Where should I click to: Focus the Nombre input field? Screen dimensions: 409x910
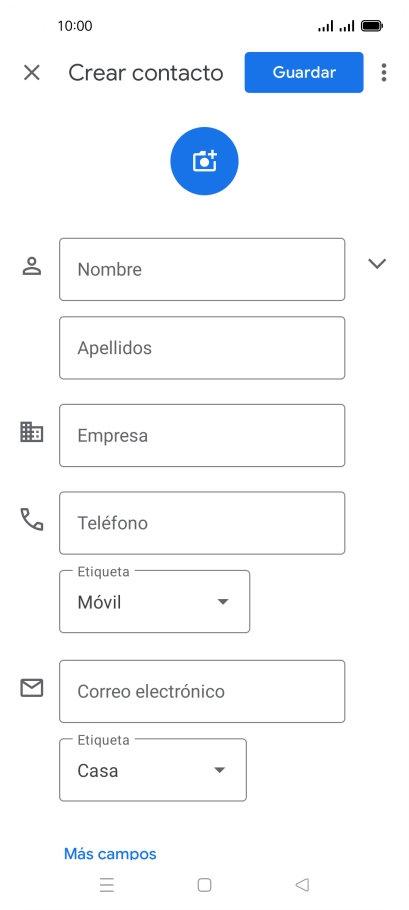point(202,269)
